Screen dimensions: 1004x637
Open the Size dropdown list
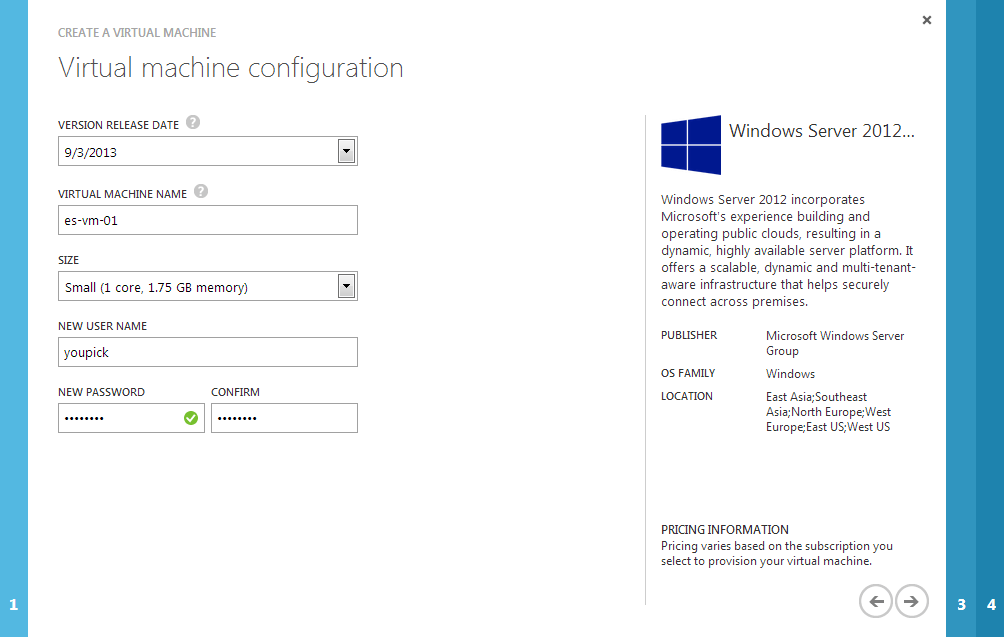tap(346, 286)
